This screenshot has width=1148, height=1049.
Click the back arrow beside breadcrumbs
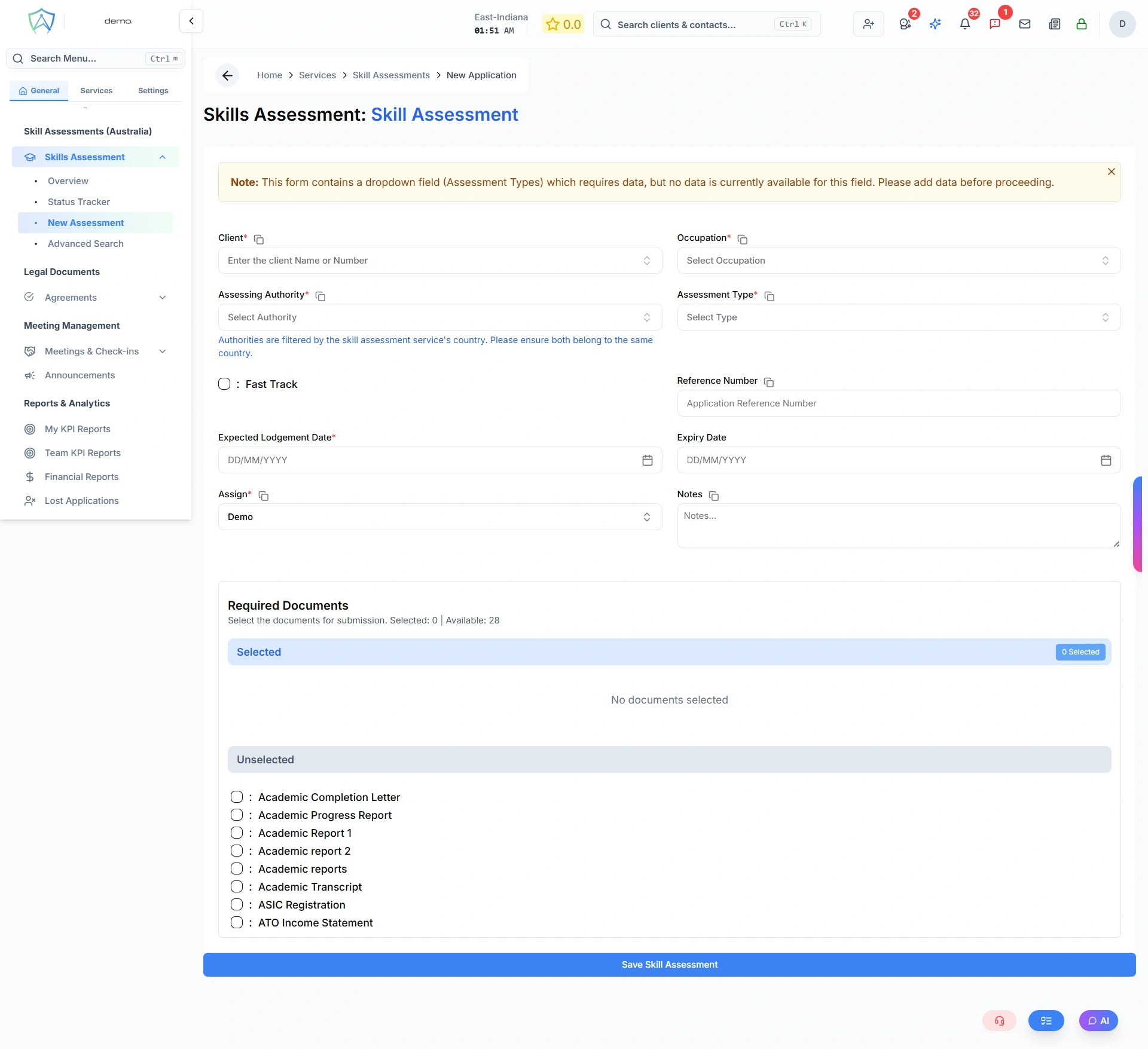[227, 75]
